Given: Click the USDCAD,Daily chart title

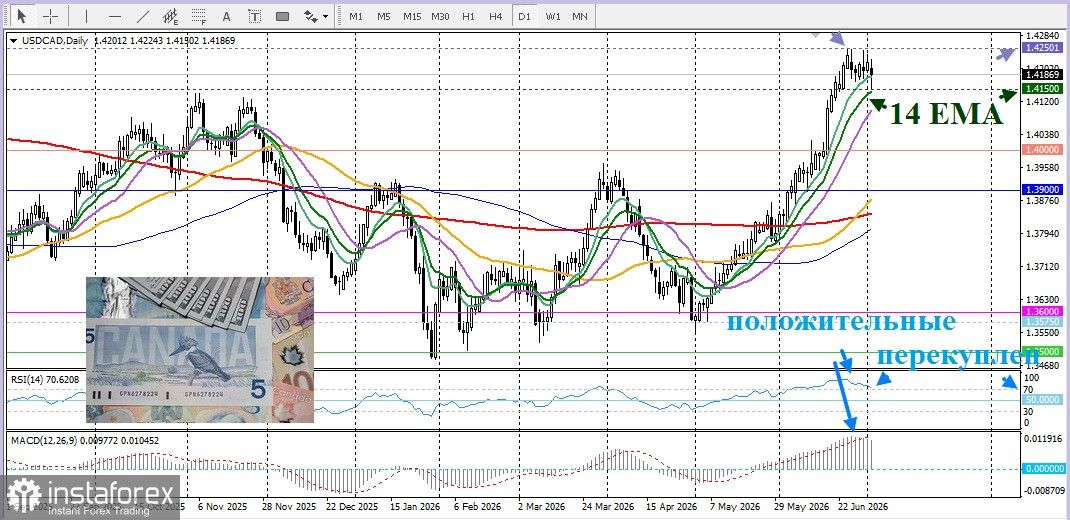Looking at the screenshot, I should [x=55, y=41].
